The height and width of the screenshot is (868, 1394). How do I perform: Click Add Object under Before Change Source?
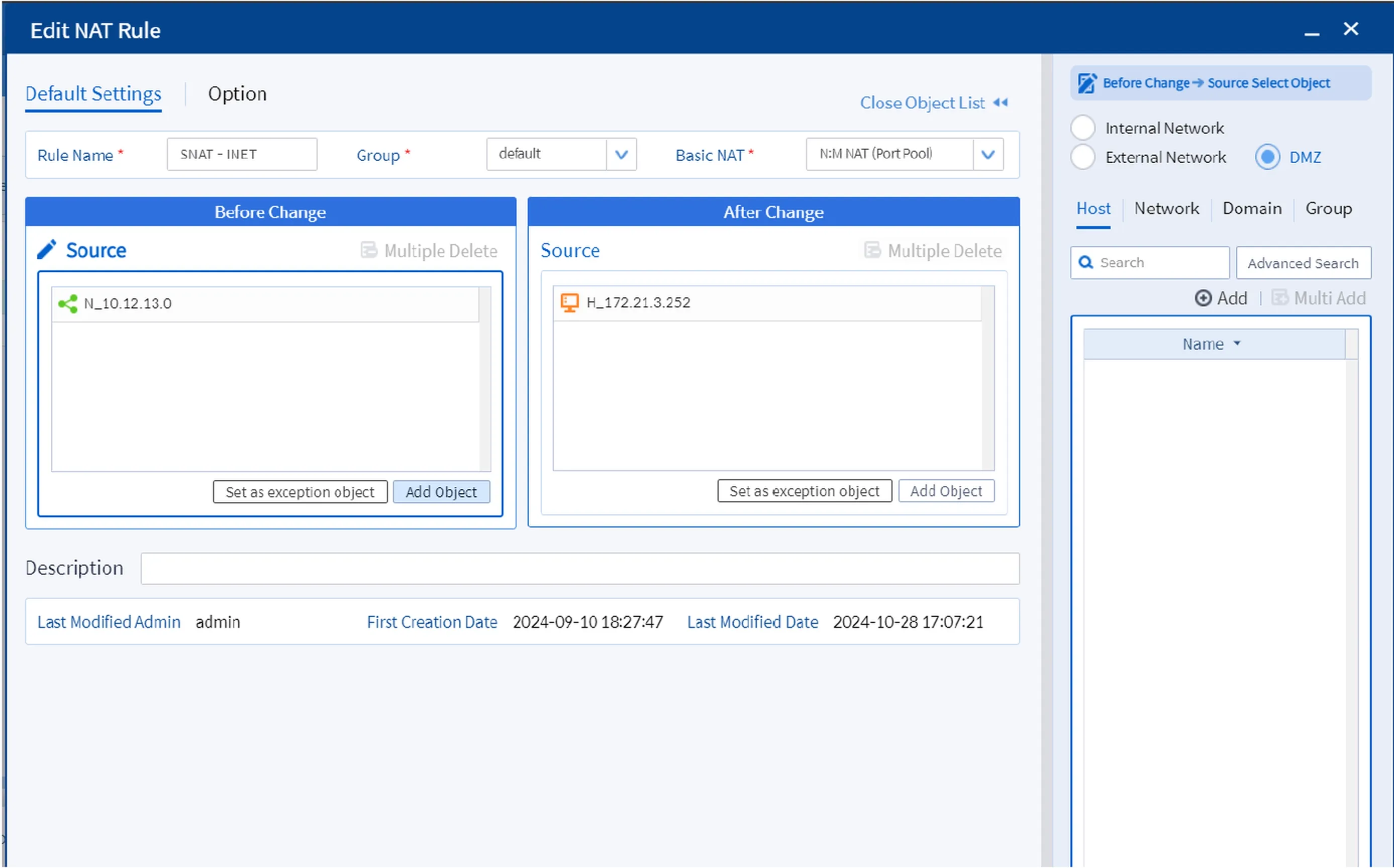pos(441,492)
